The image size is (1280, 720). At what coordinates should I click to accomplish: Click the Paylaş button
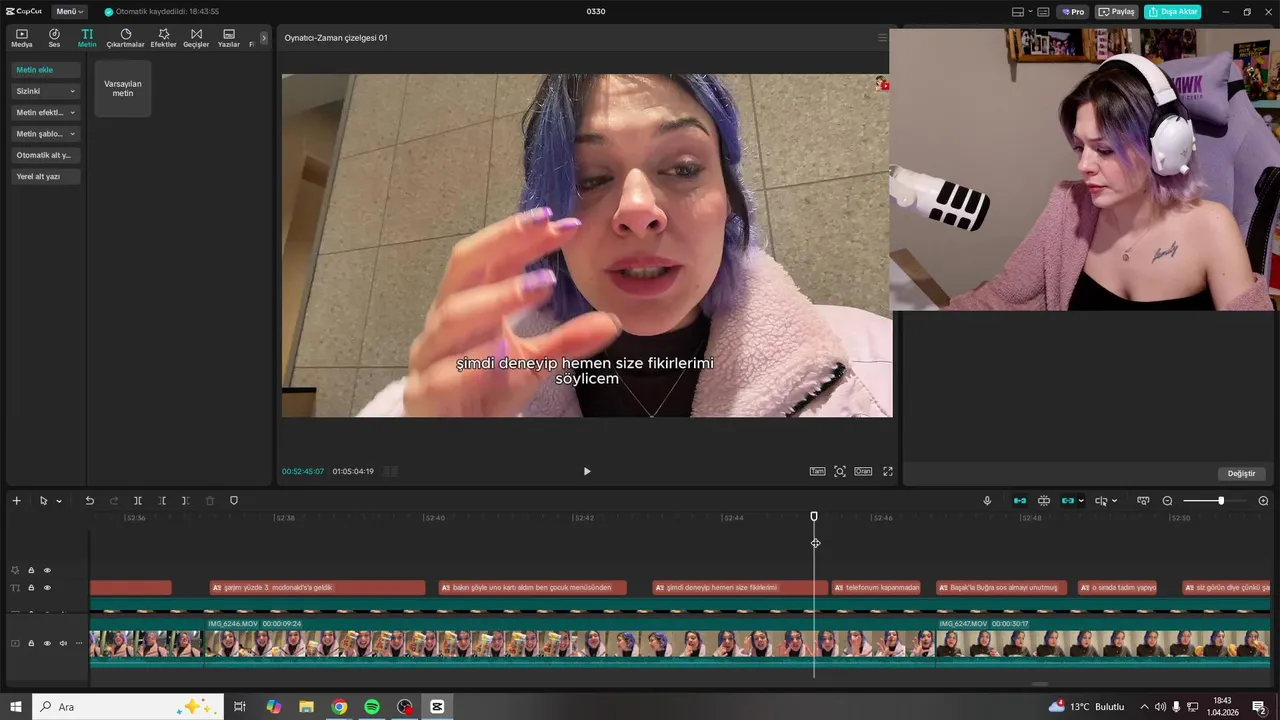(x=1117, y=12)
